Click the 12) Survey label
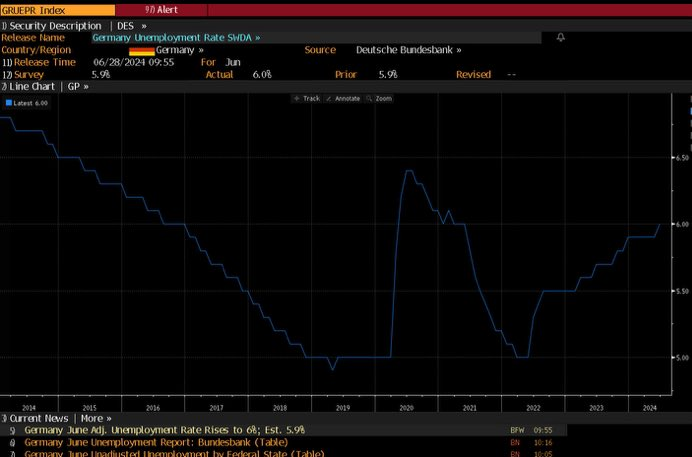Viewport: 692px width, 457px height. 23,75
